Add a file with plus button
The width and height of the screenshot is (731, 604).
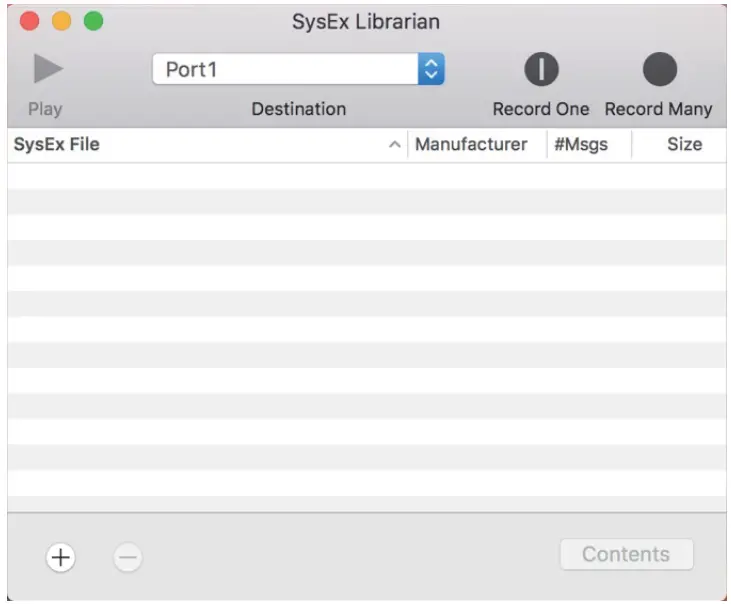pyautogui.click(x=61, y=557)
